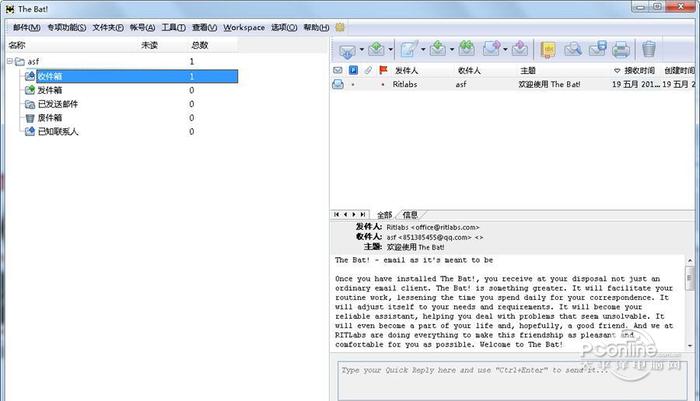Click the Forward message toolbar icon
700x401 pixels.
(492, 49)
